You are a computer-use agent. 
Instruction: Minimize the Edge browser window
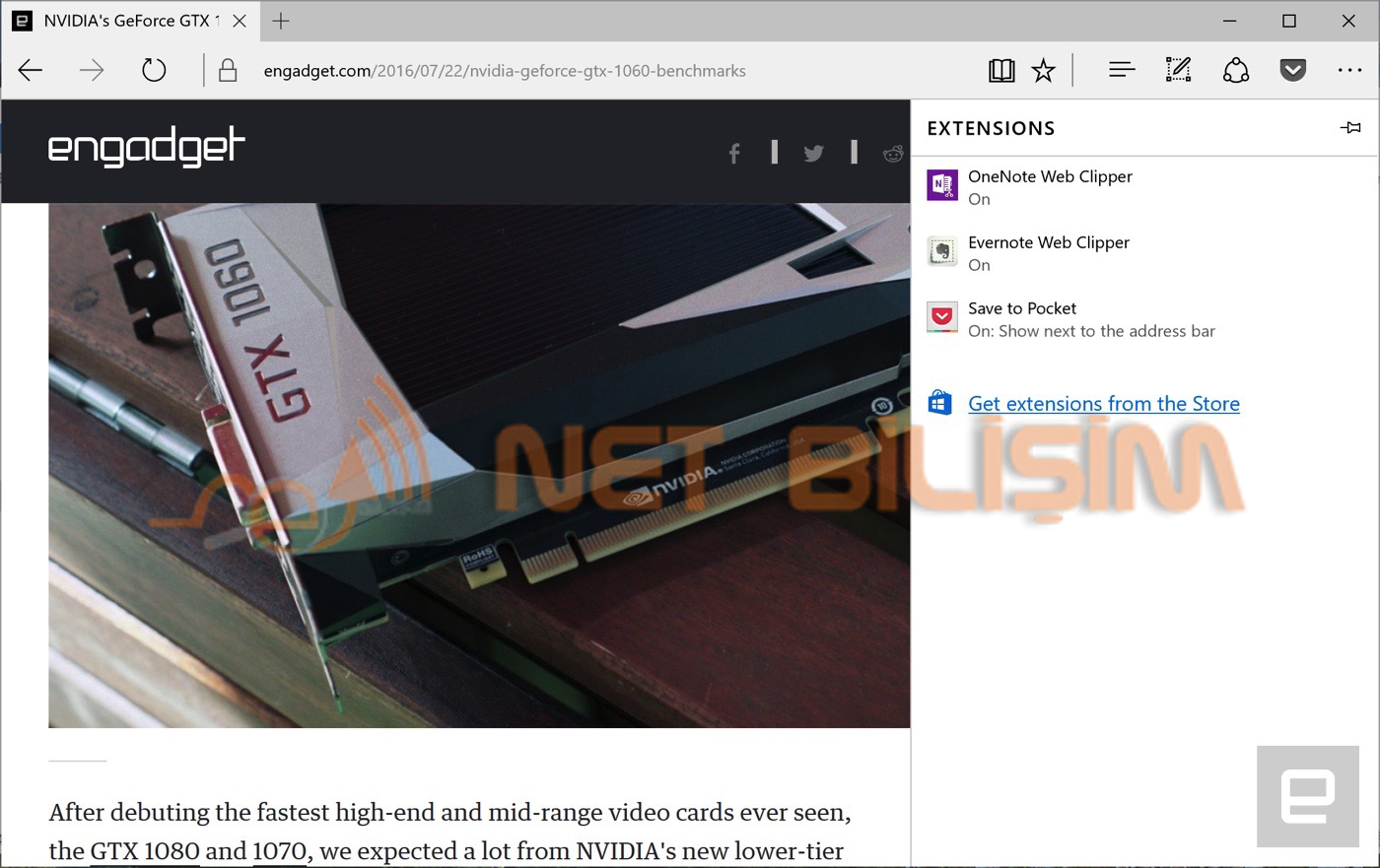coord(1230,21)
